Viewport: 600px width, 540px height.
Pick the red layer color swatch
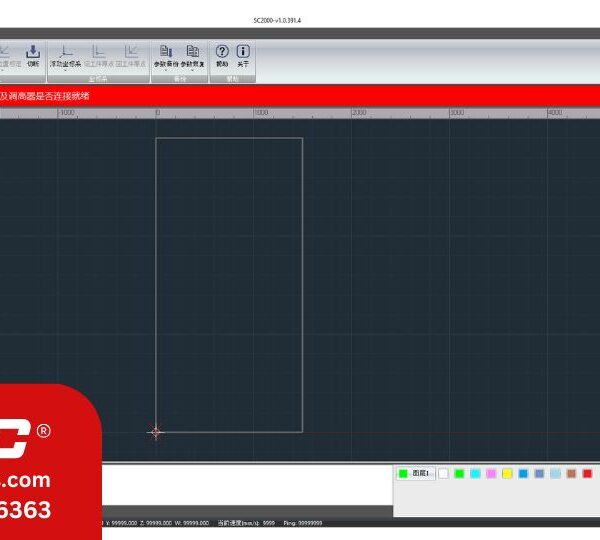tap(587, 473)
